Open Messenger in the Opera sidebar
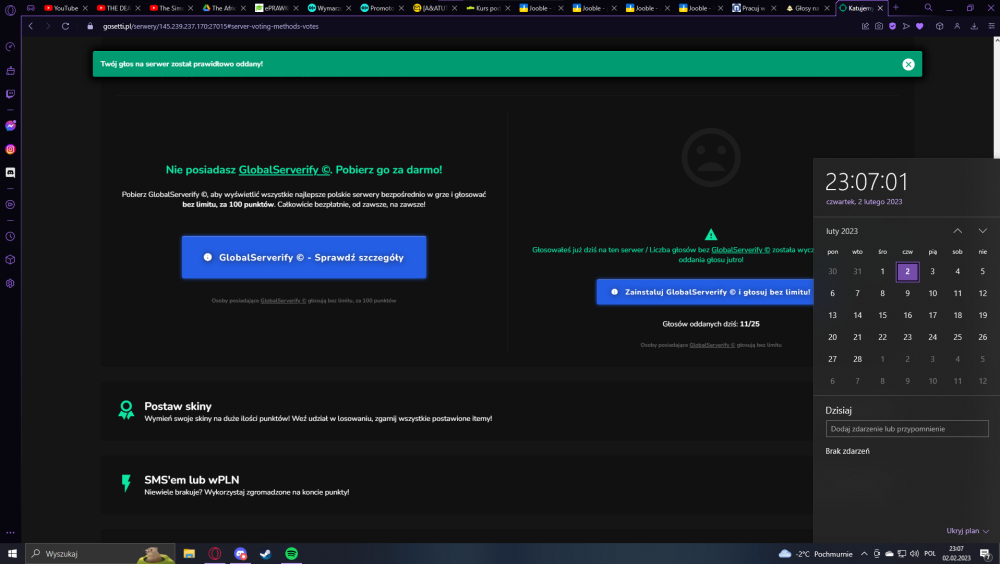 click(x=10, y=126)
